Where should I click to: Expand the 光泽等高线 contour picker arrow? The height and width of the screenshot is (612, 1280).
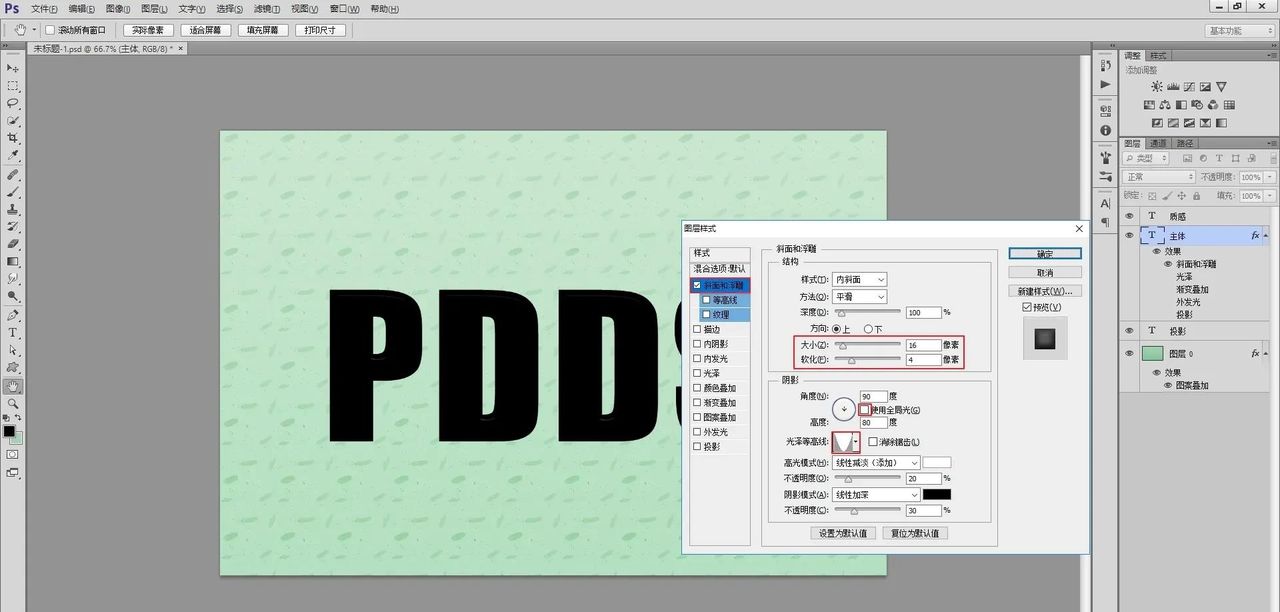(855, 442)
